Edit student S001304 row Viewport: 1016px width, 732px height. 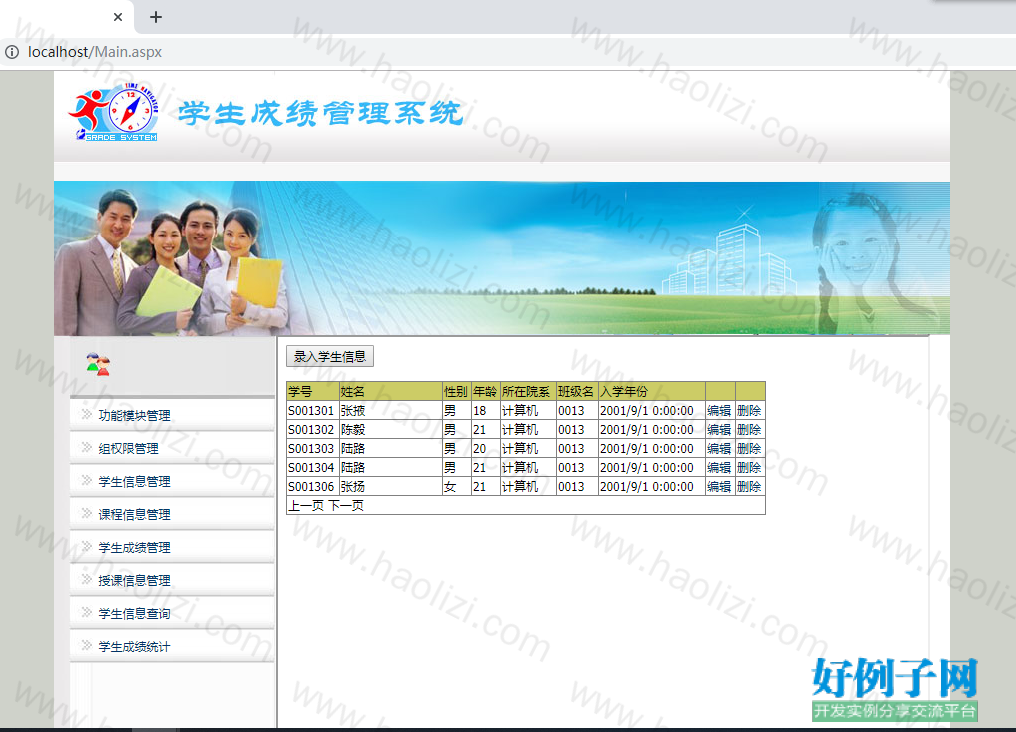[719, 467]
